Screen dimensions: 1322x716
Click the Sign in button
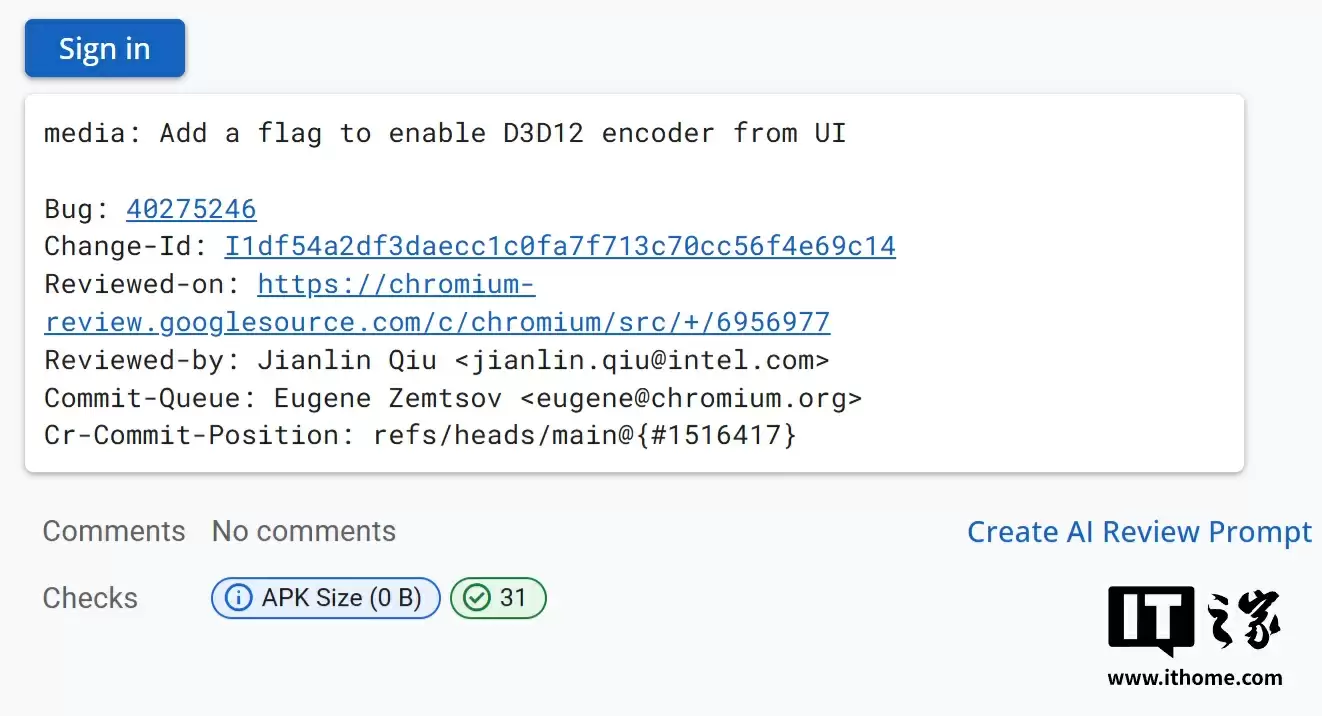[104, 48]
